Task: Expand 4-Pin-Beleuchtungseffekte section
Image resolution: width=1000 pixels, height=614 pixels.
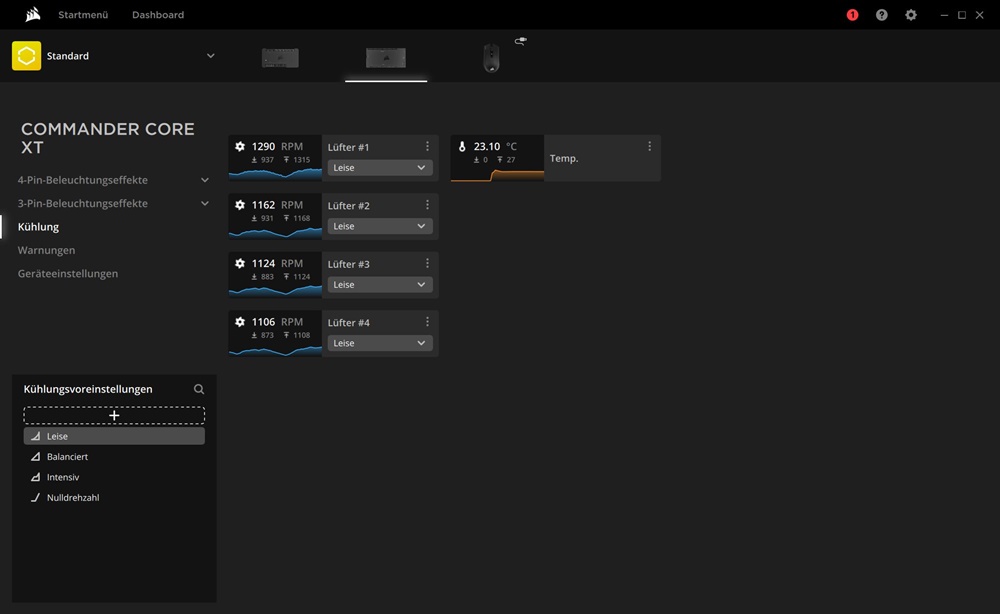Action: click(205, 180)
